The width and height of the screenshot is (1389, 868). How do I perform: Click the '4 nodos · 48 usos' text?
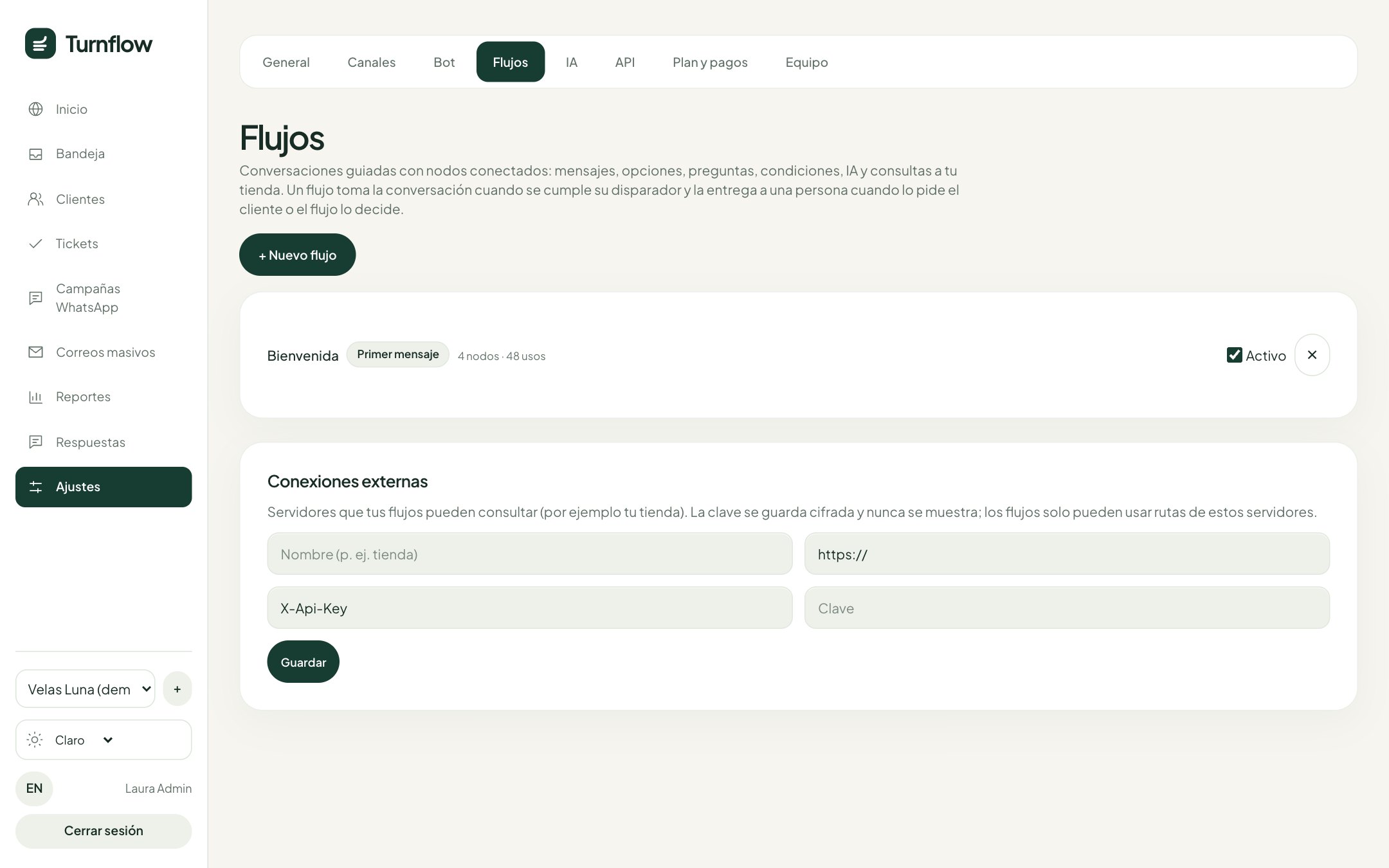(x=502, y=356)
